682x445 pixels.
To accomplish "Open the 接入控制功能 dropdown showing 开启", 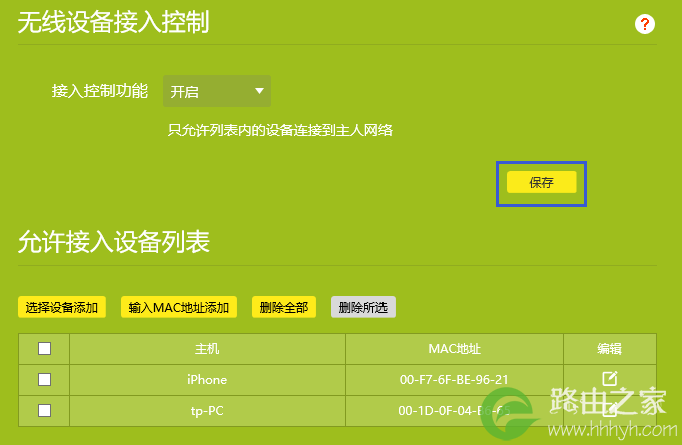I will pyautogui.click(x=217, y=91).
